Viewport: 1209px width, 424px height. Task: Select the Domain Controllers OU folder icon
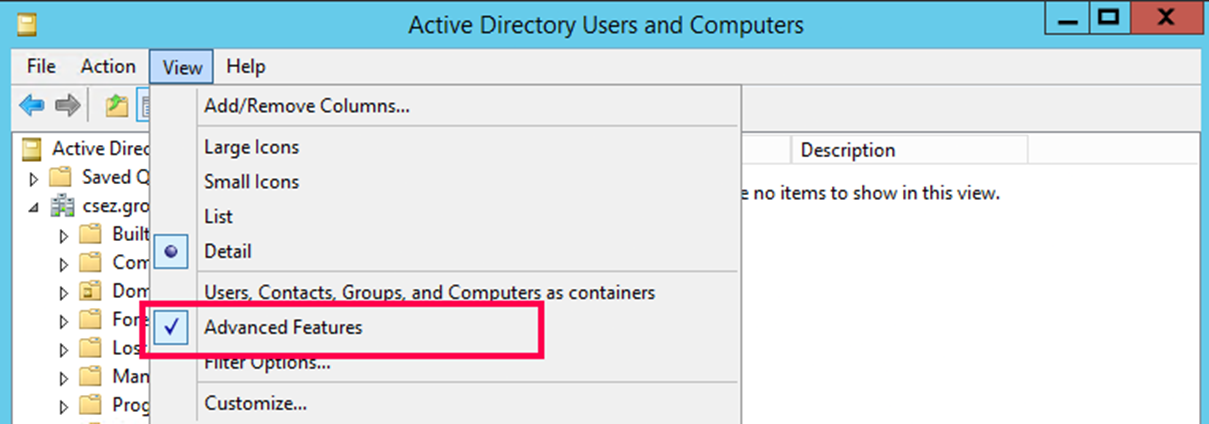92,291
